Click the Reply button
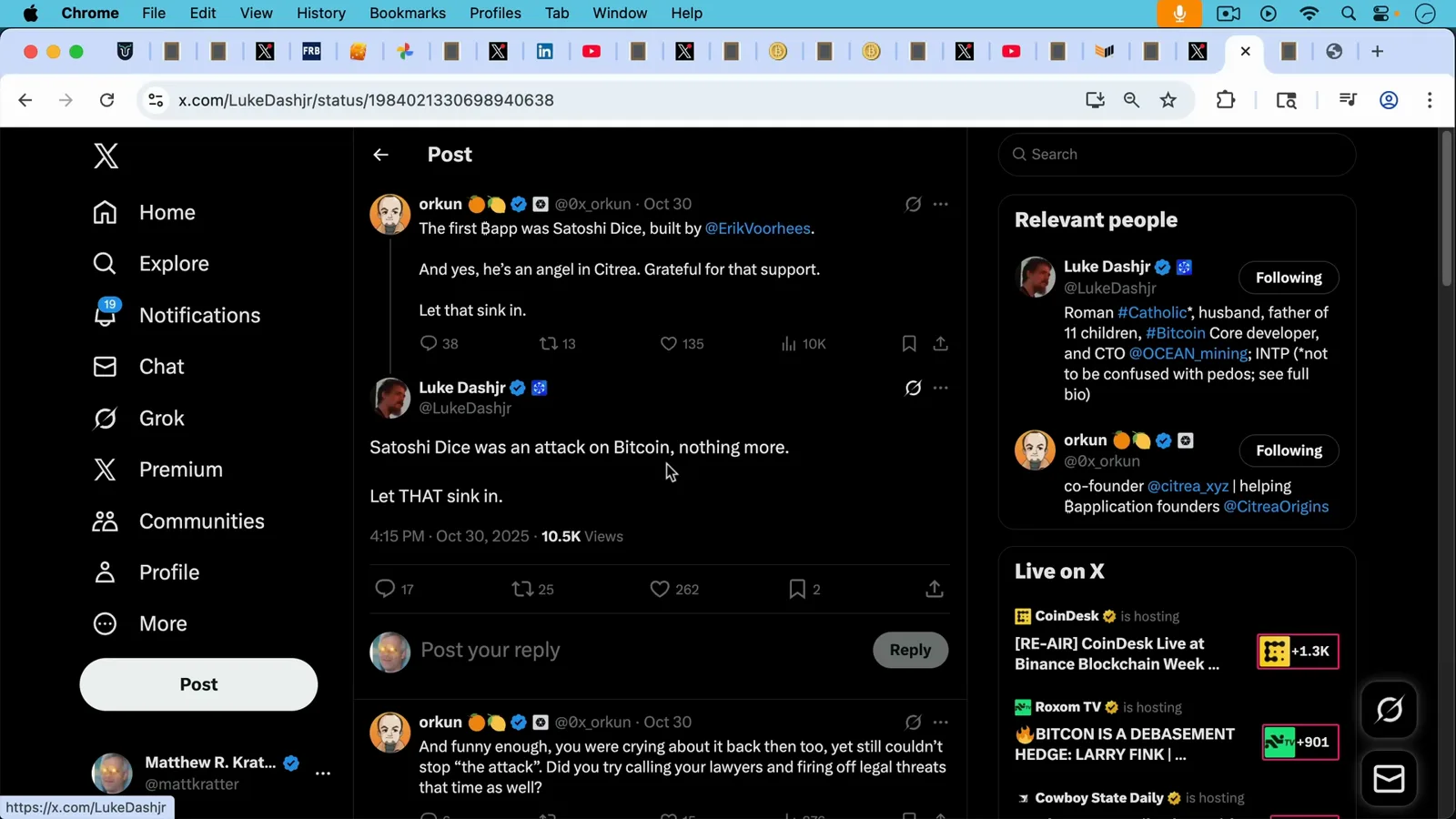 point(910,650)
